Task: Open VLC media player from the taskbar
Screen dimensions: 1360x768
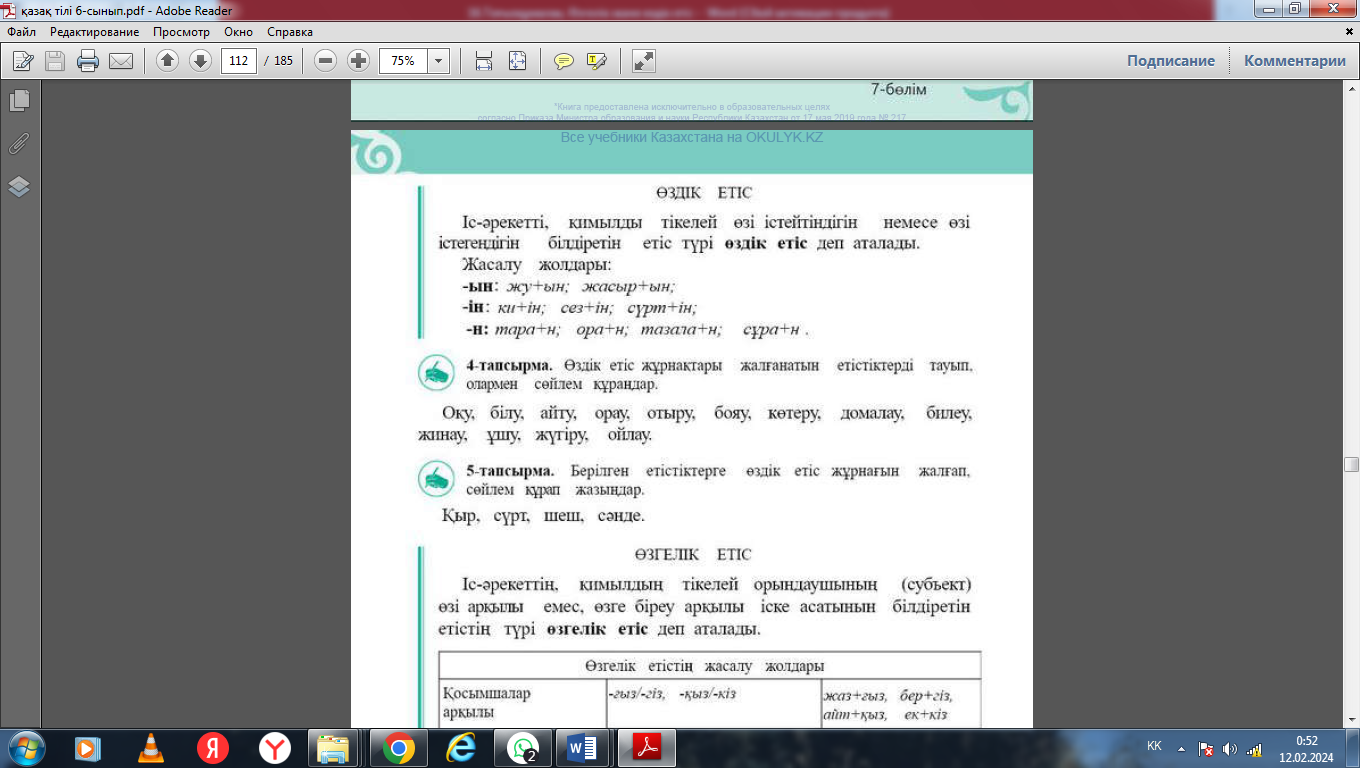Action: coord(150,748)
